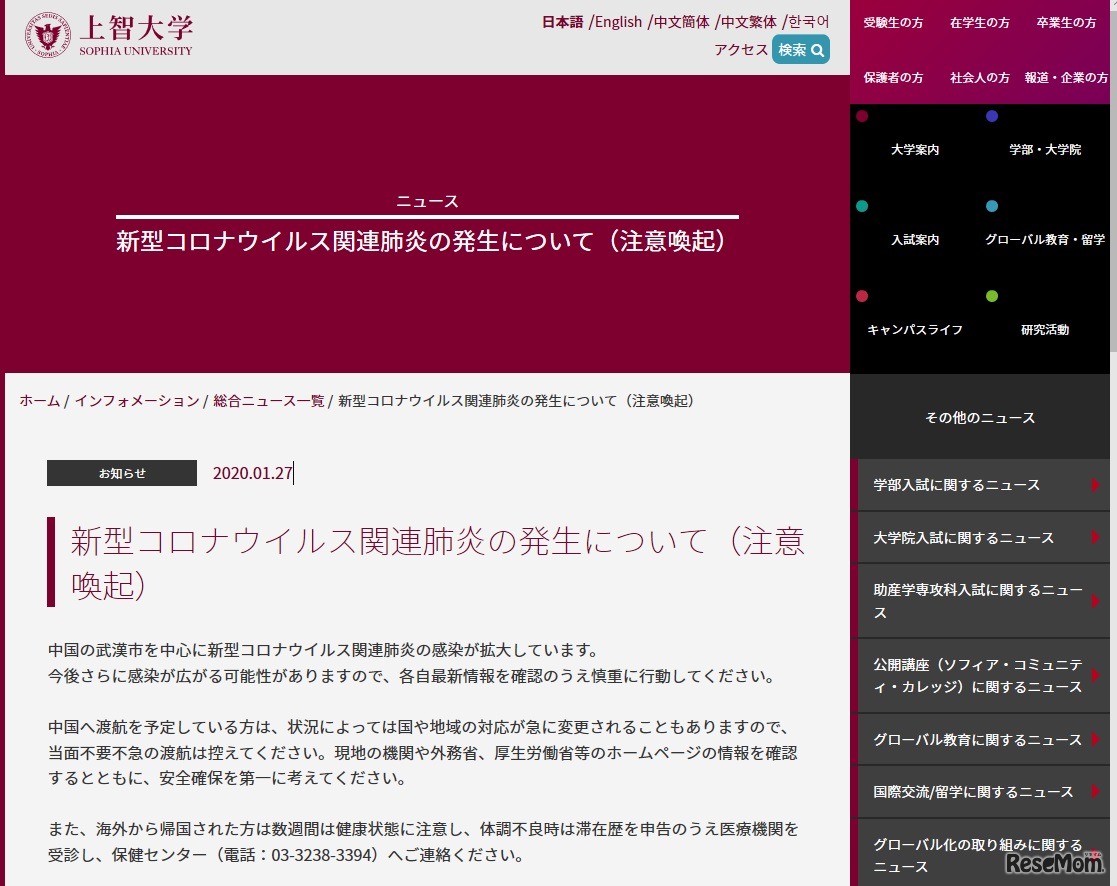Select the red キャンパスライフ circle icon
This screenshot has height=886, width=1117.
864,296
